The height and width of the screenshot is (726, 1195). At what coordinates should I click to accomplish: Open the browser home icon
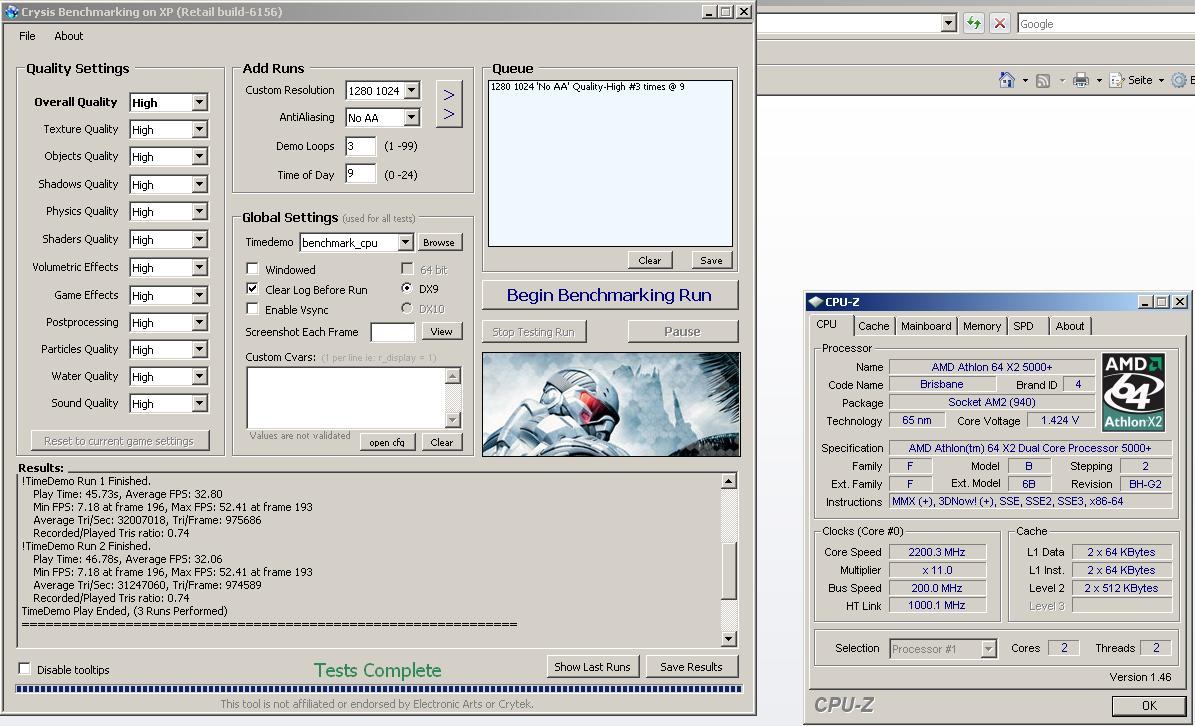point(1007,80)
